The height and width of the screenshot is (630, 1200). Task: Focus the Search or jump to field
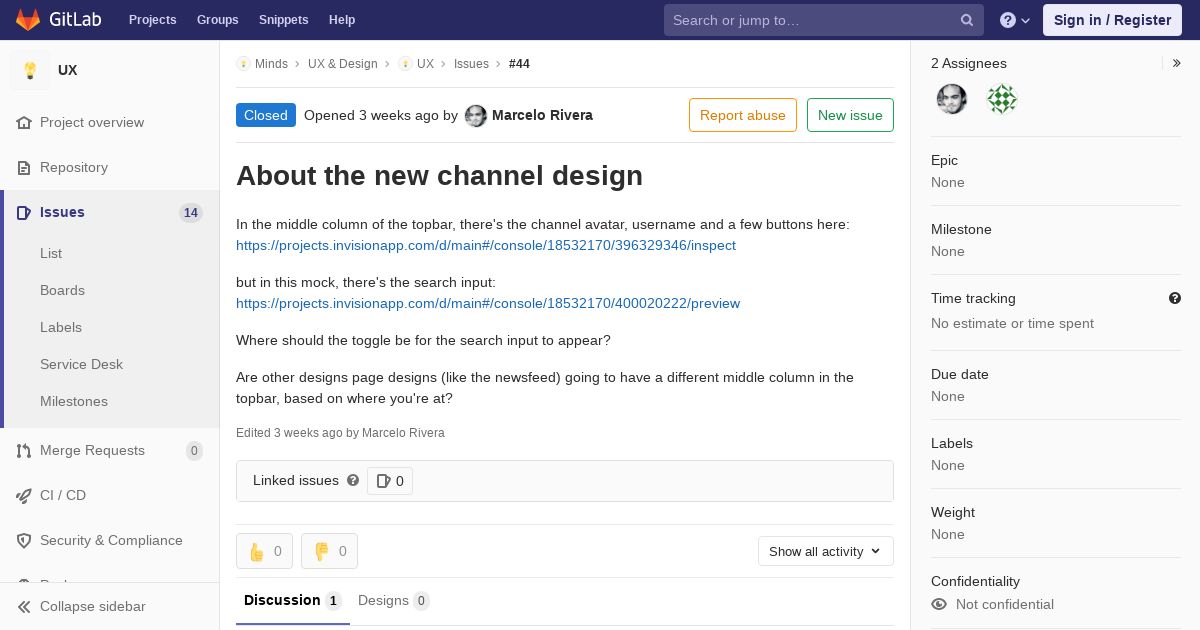click(824, 20)
